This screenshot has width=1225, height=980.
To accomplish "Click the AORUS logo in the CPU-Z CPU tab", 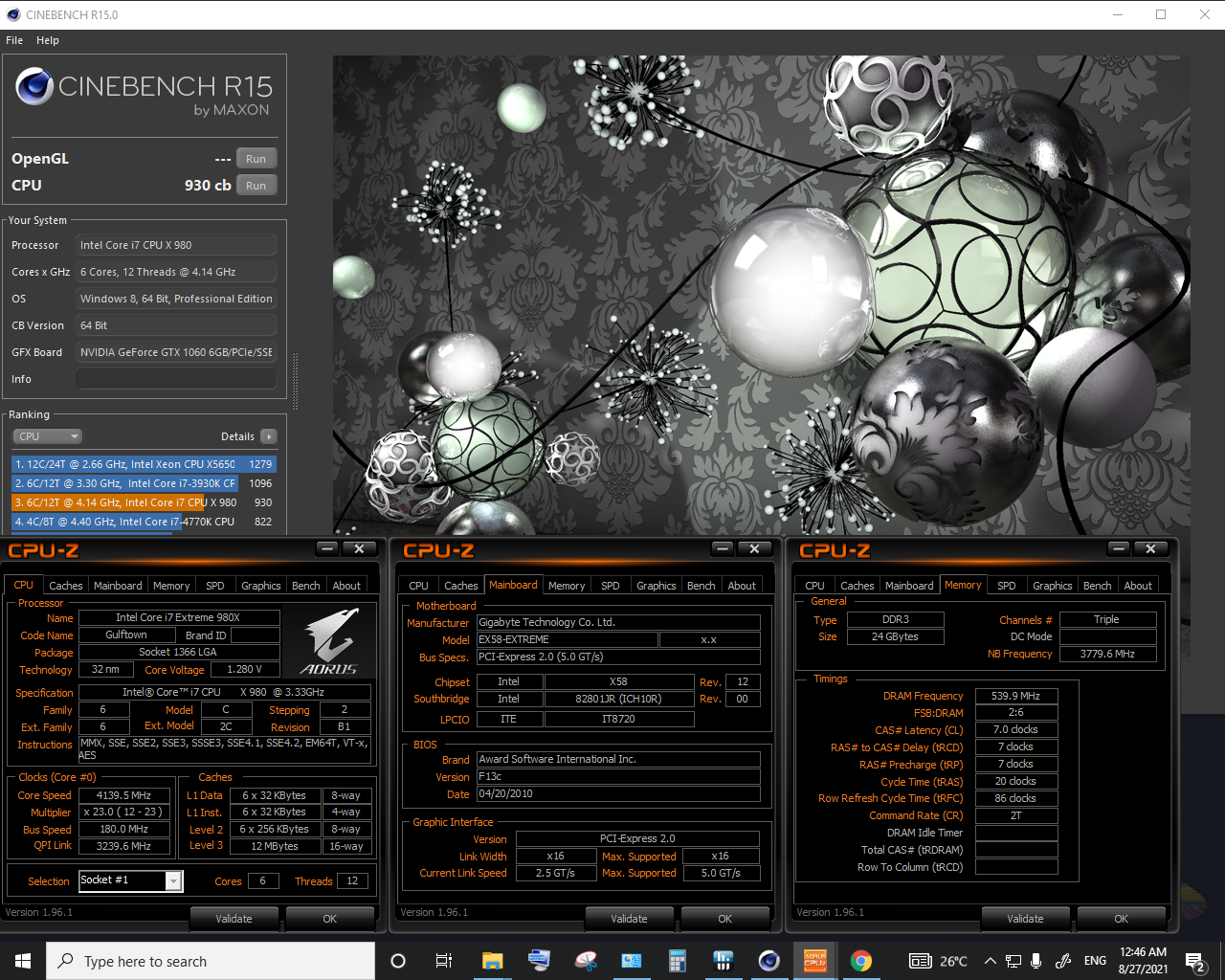I will (330, 643).
